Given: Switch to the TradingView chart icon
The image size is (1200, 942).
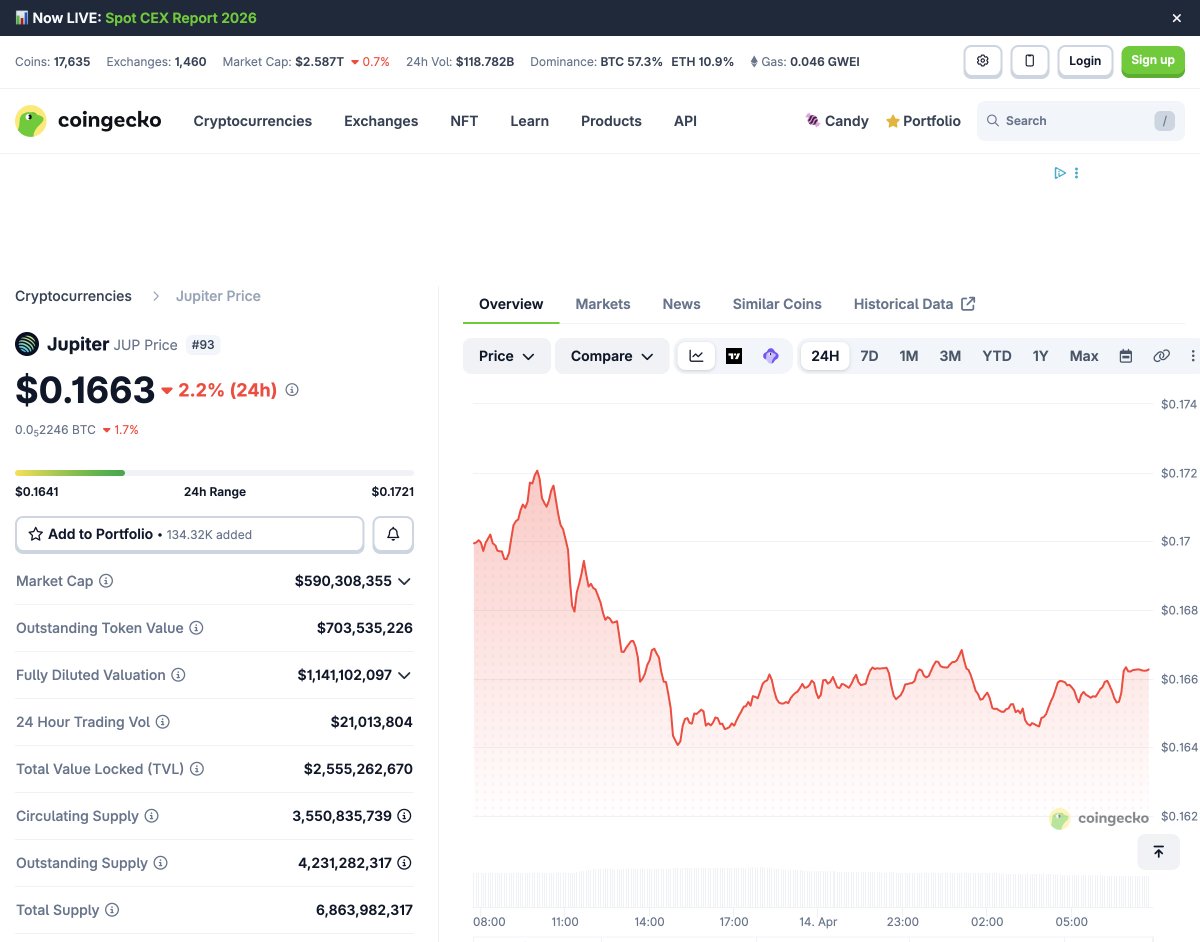Looking at the screenshot, I should [x=734, y=356].
